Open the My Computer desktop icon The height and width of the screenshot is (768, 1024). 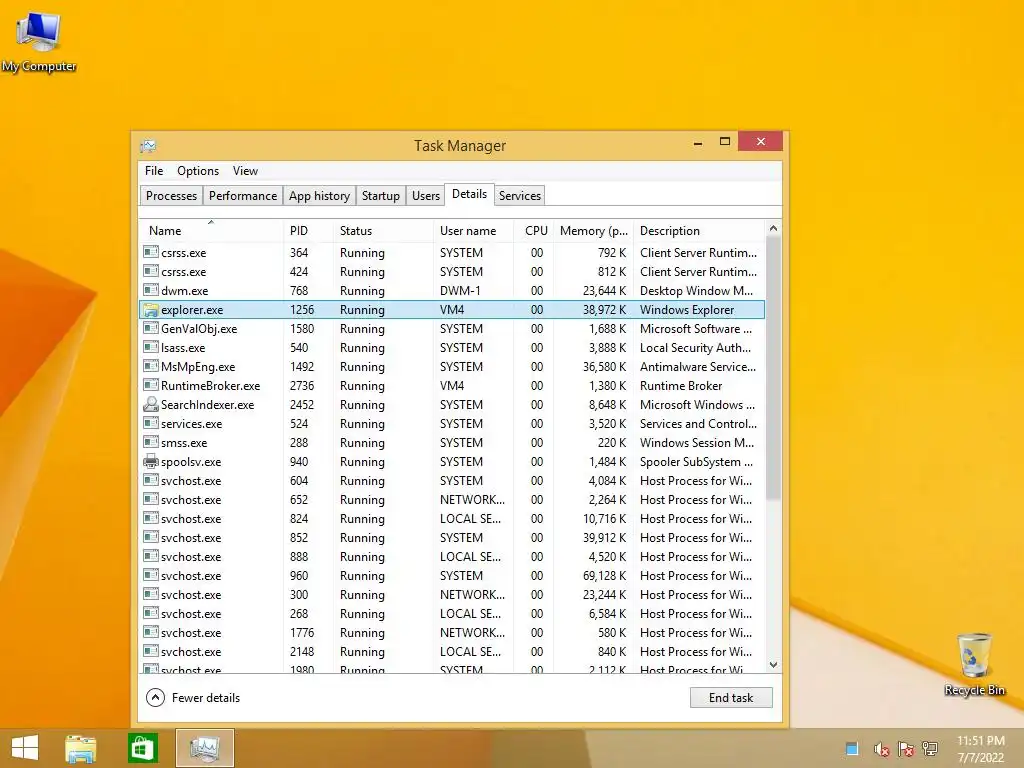click(39, 41)
